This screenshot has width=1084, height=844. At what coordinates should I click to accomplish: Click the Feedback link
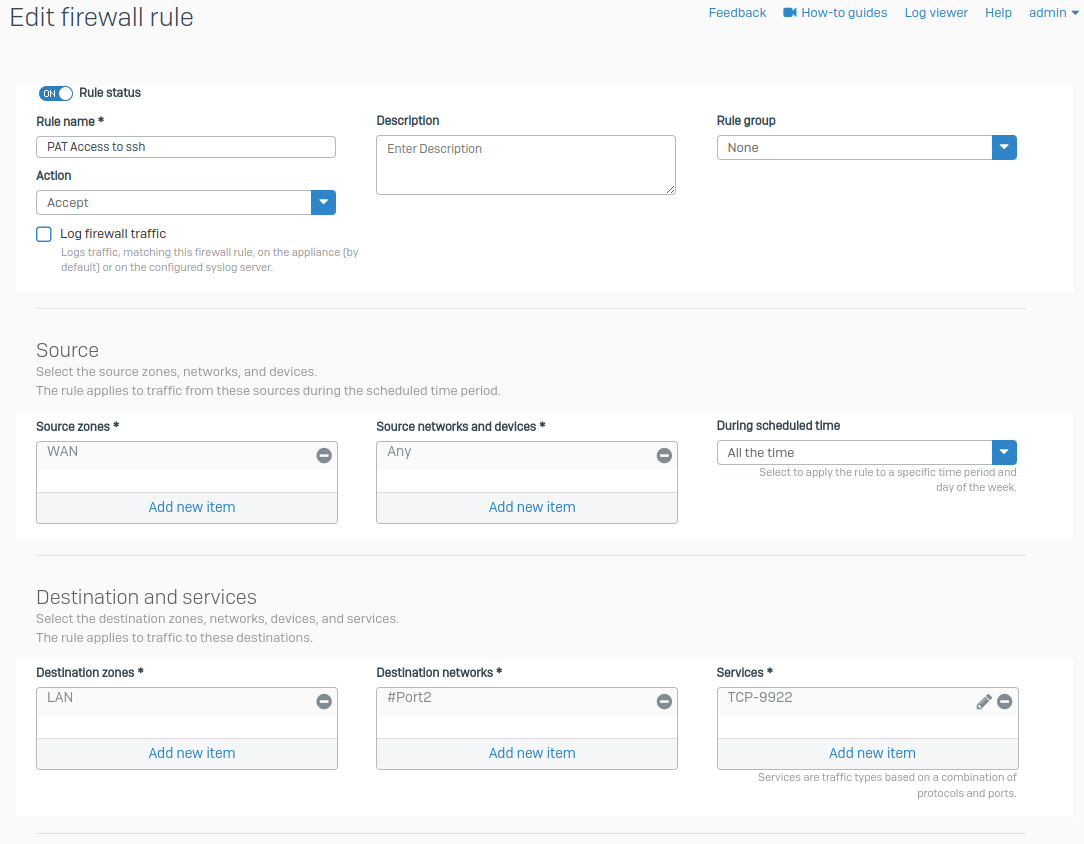(x=737, y=13)
